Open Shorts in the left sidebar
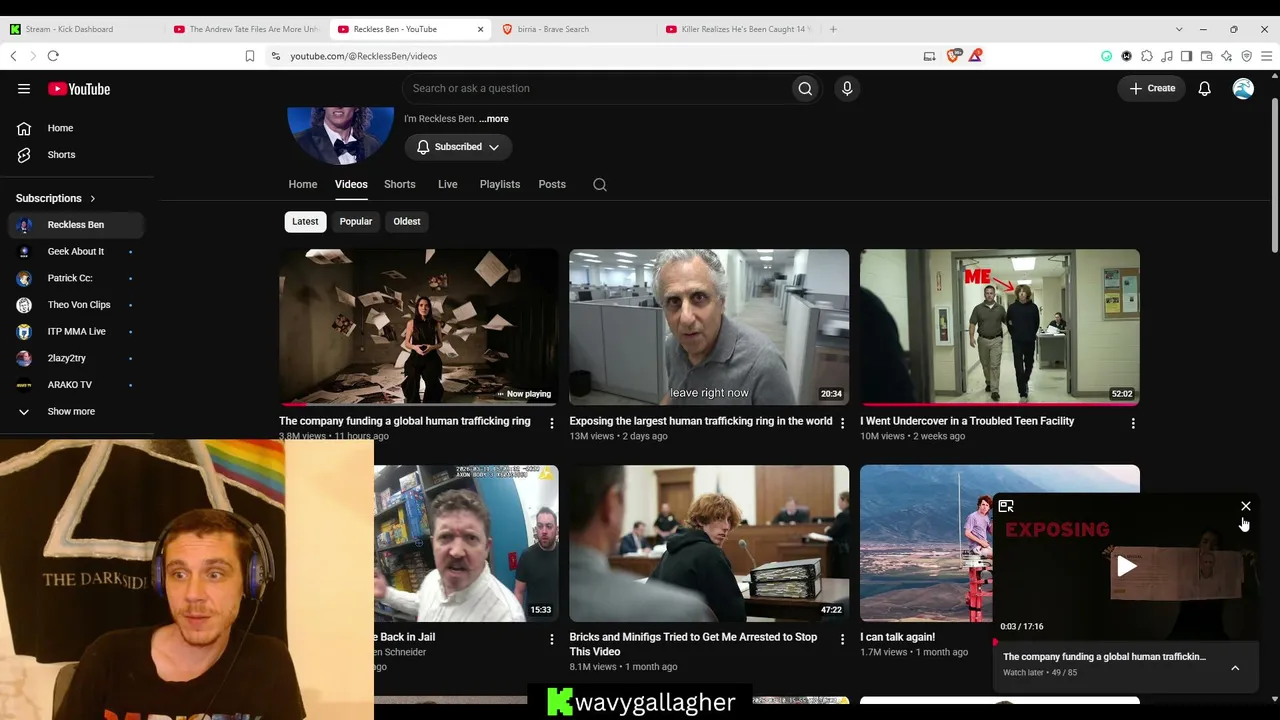The image size is (1280, 720). click(x=76, y=155)
